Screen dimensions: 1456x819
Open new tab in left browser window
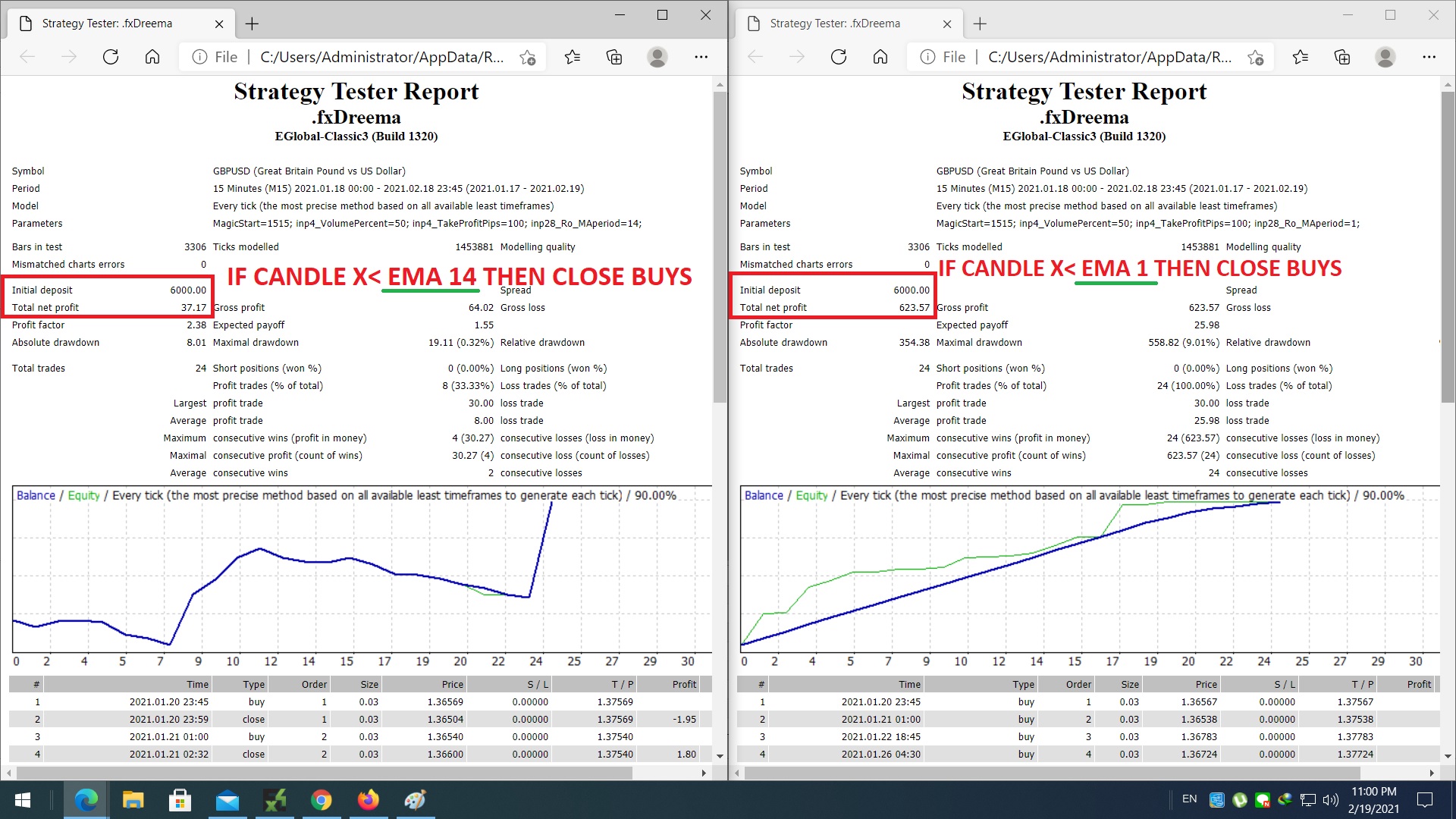[x=253, y=24]
